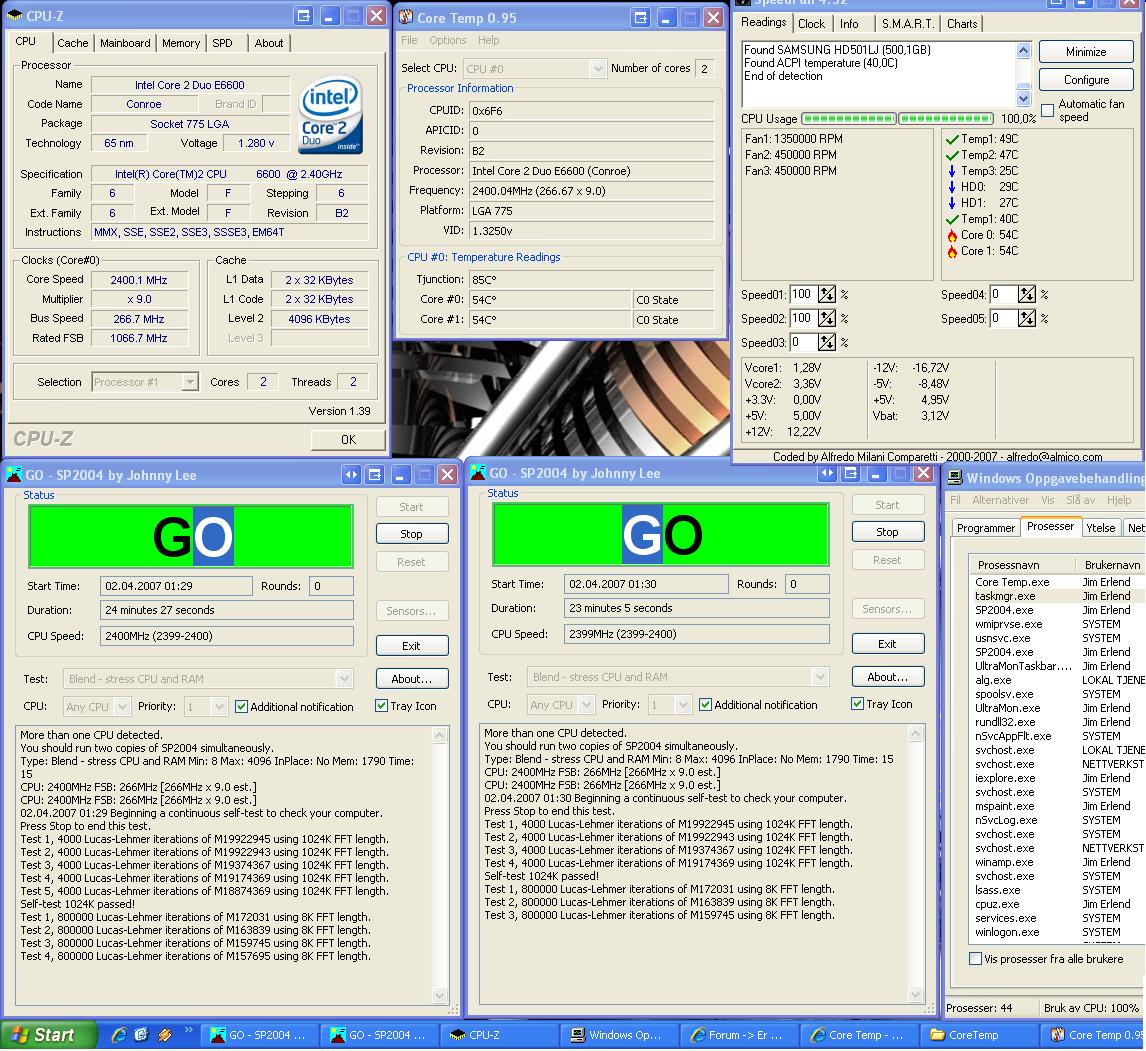Click the Core Temp title bar icon
The width and height of the screenshot is (1146, 1051).
(x=406, y=17)
